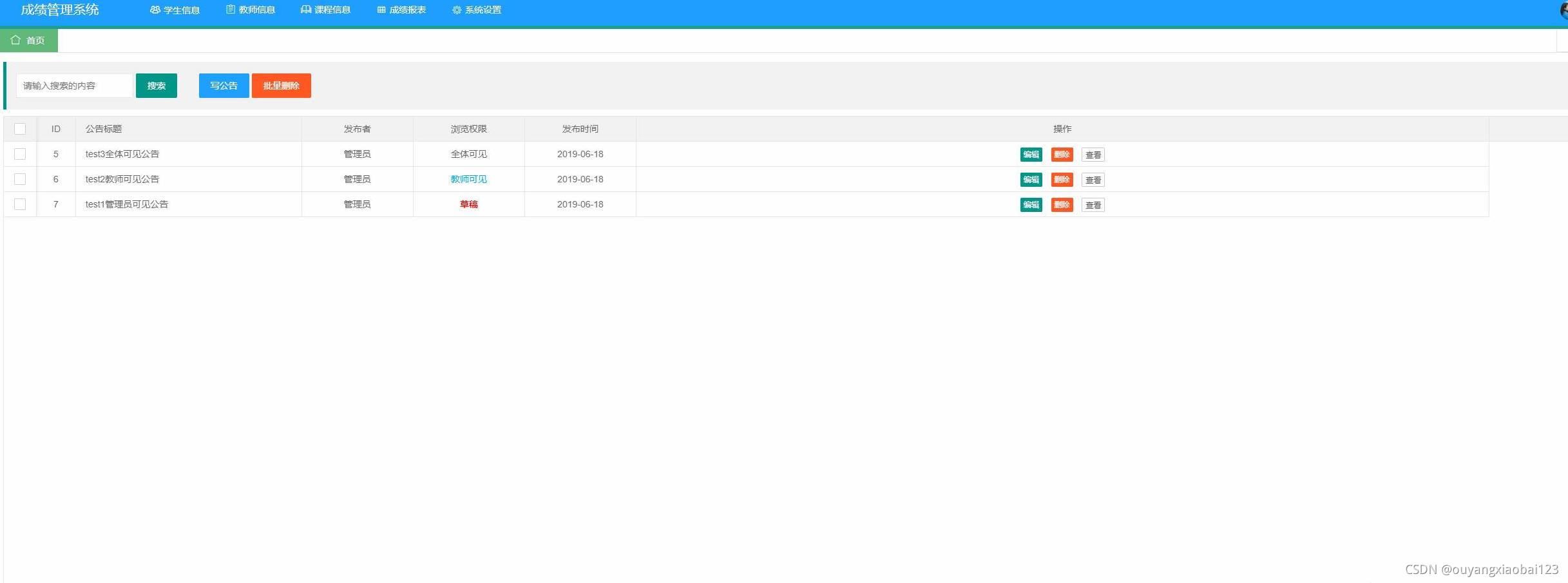Switch to the 首页 tab
This screenshot has height=583, width=1568.
[x=29, y=41]
